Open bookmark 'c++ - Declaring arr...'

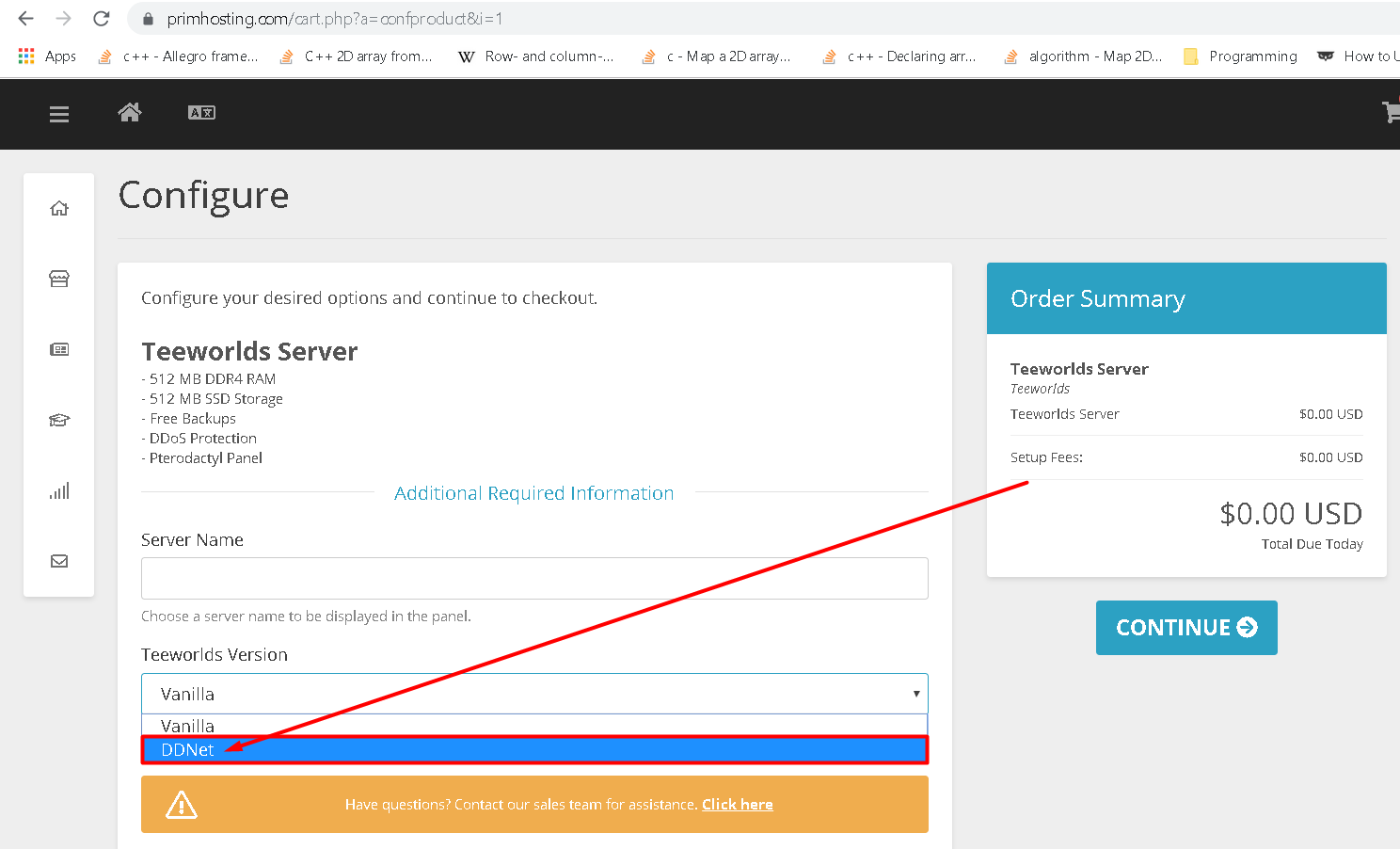tap(899, 56)
